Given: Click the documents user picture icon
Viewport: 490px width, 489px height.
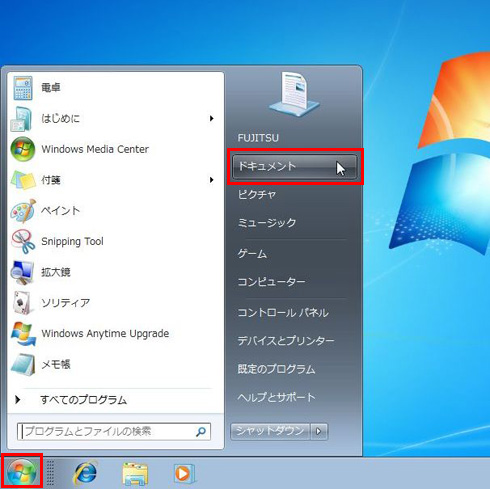Looking at the screenshot, I should (x=294, y=94).
